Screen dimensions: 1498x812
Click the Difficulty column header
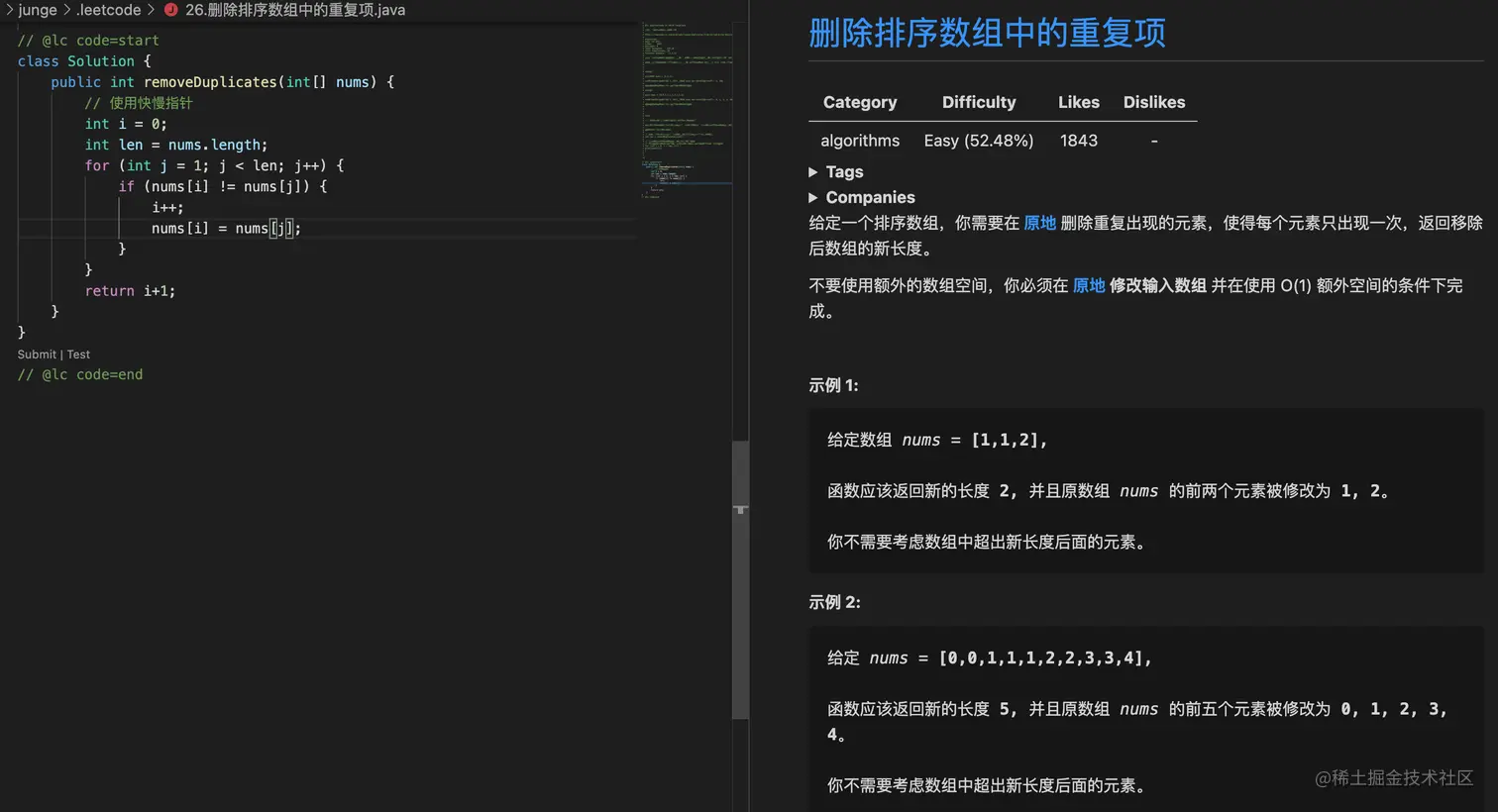pos(979,102)
